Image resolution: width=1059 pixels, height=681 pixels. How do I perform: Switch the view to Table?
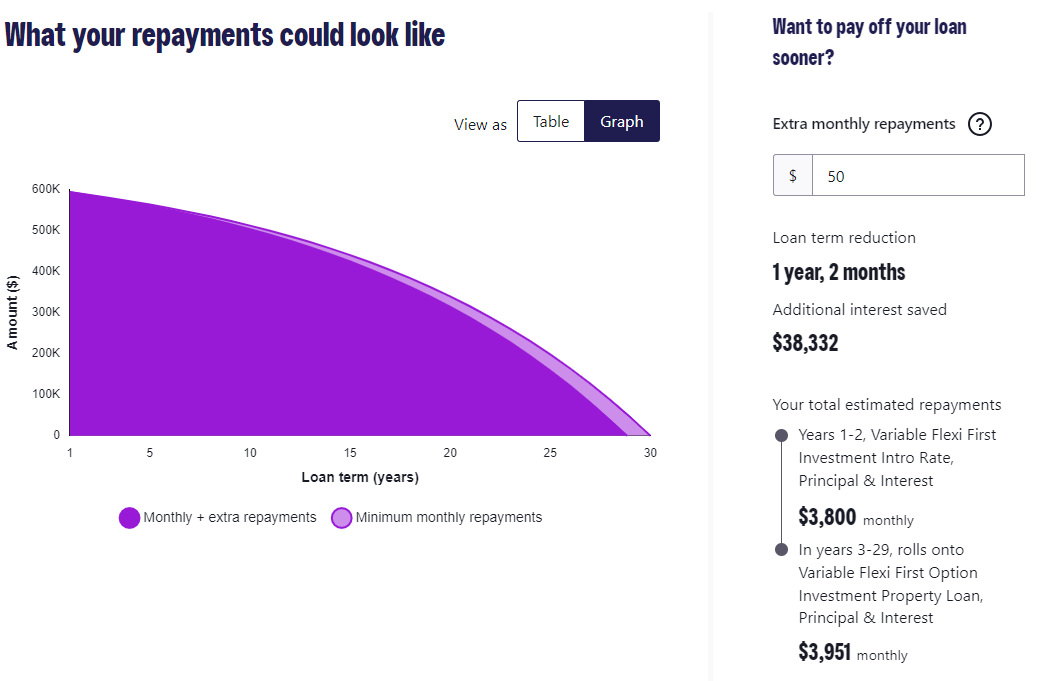click(x=551, y=121)
